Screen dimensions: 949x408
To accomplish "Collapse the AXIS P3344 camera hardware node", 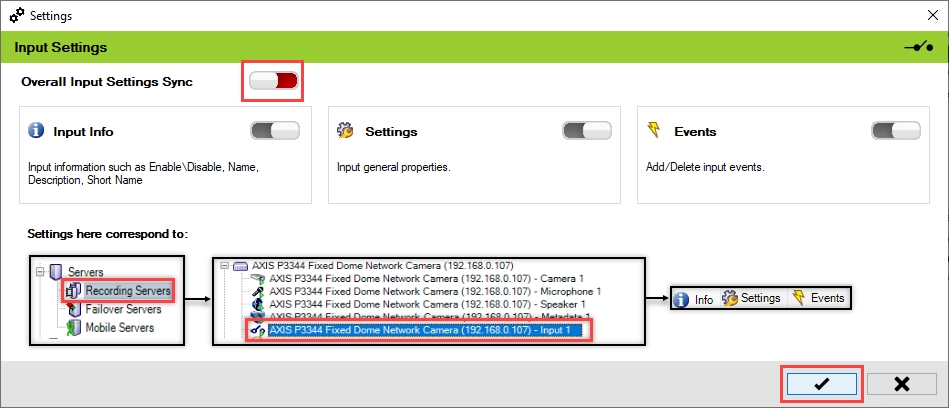I will (x=225, y=265).
